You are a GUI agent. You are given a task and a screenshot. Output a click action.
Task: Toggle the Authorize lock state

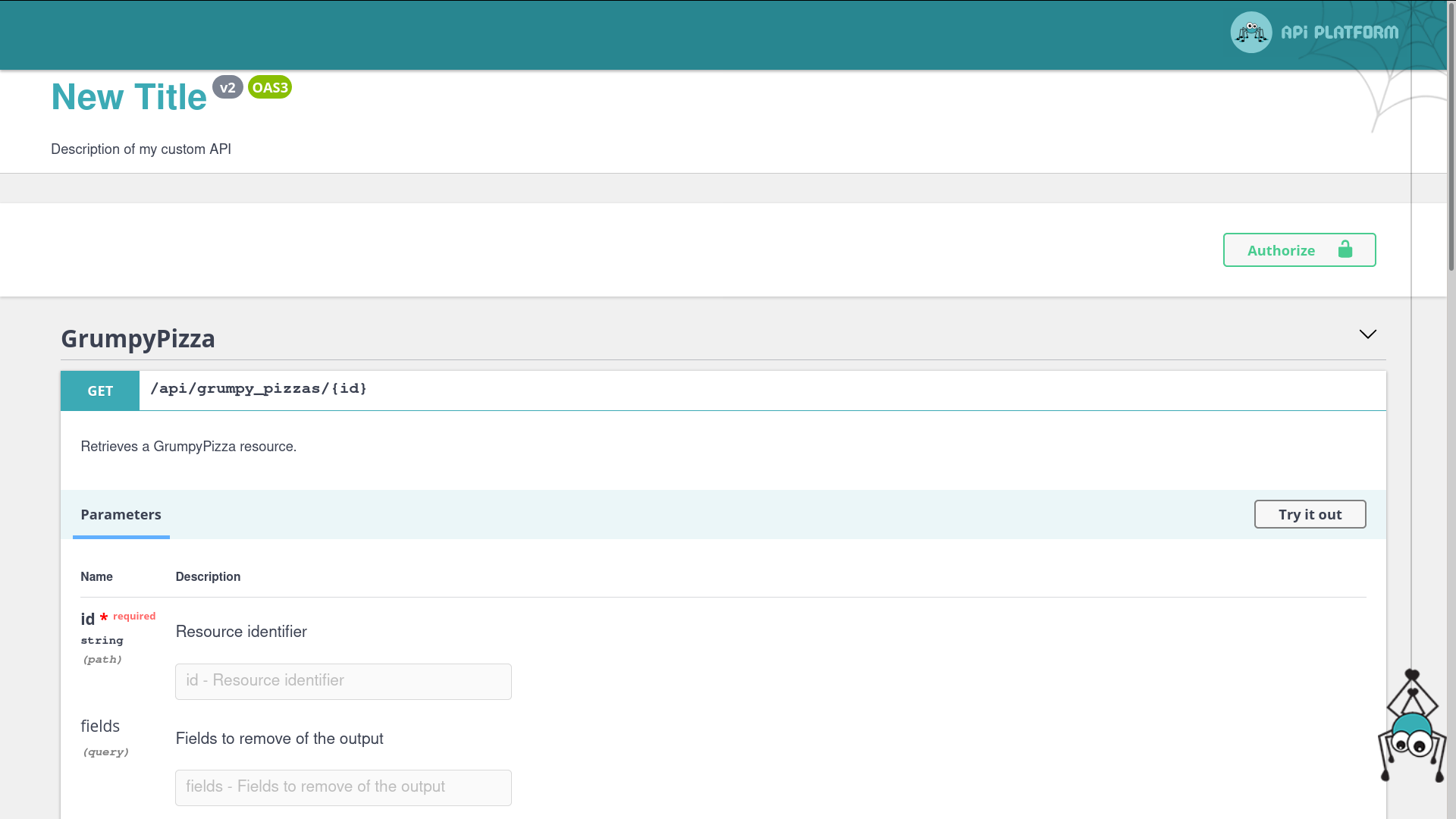[1299, 249]
